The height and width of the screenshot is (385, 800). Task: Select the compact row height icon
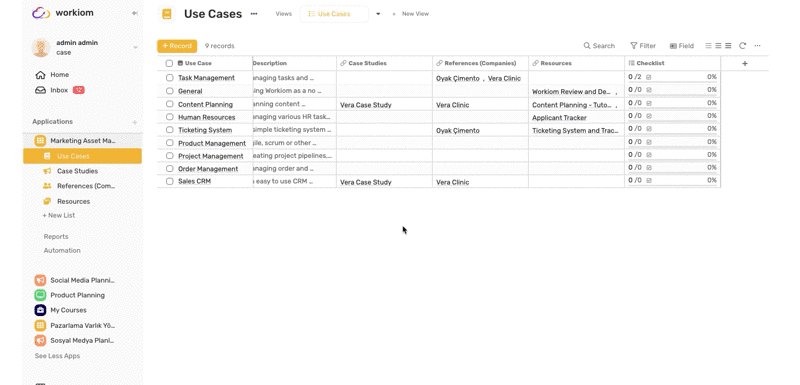point(708,46)
